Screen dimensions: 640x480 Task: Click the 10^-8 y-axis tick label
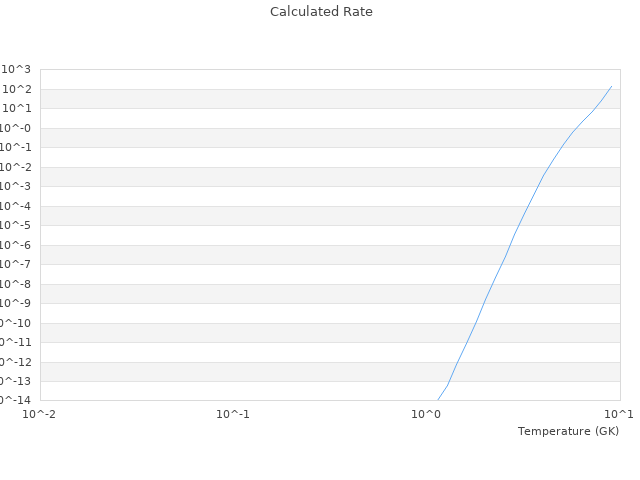point(16,284)
